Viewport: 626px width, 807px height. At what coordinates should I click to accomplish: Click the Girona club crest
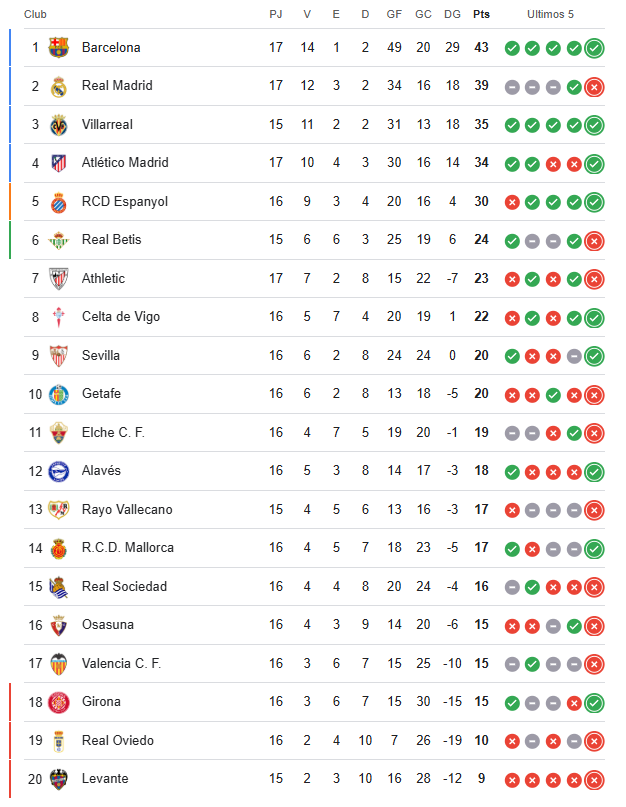[58, 702]
